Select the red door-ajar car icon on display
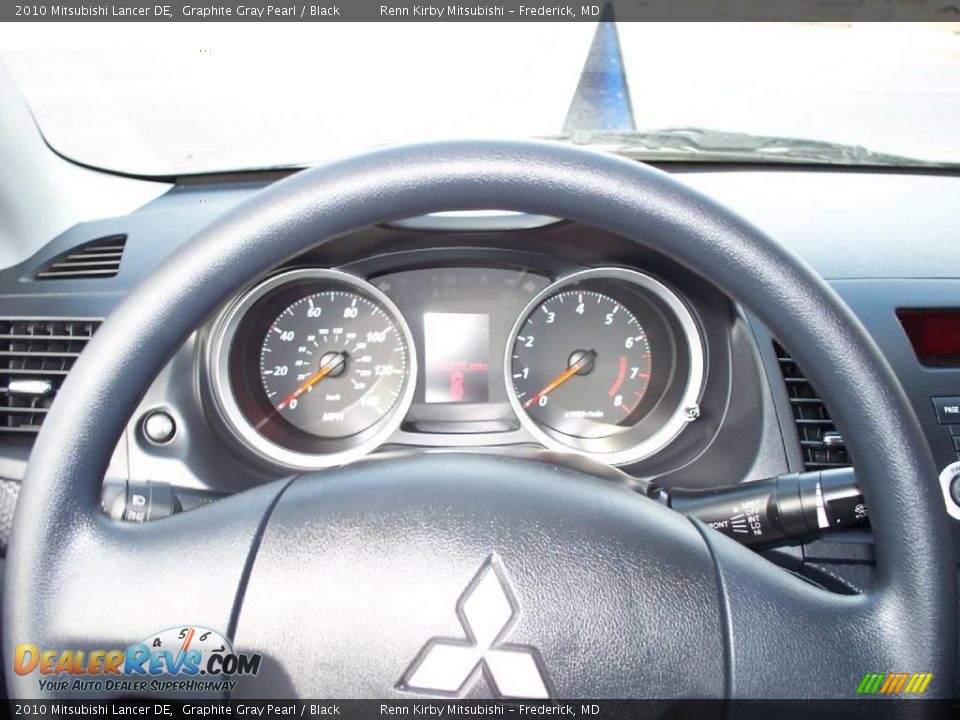 tap(457, 386)
